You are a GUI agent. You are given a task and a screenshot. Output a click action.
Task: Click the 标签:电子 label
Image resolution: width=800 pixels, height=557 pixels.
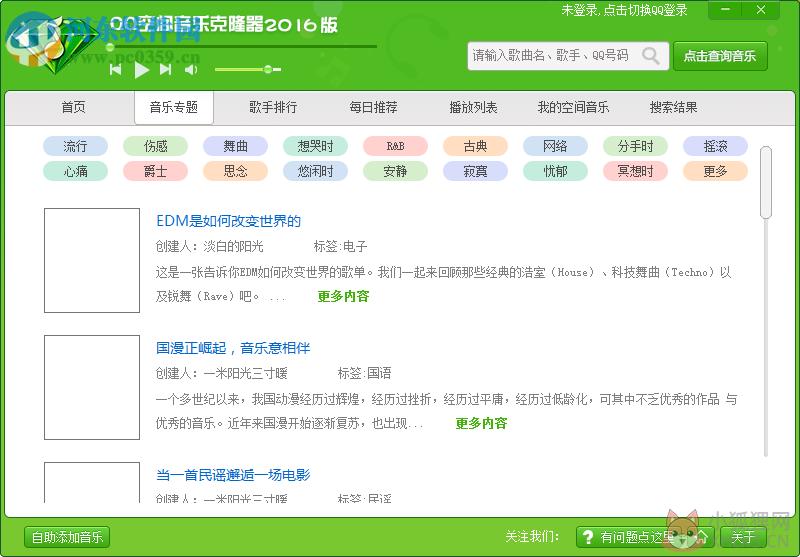pyautogui.click(x=340, y=247)
